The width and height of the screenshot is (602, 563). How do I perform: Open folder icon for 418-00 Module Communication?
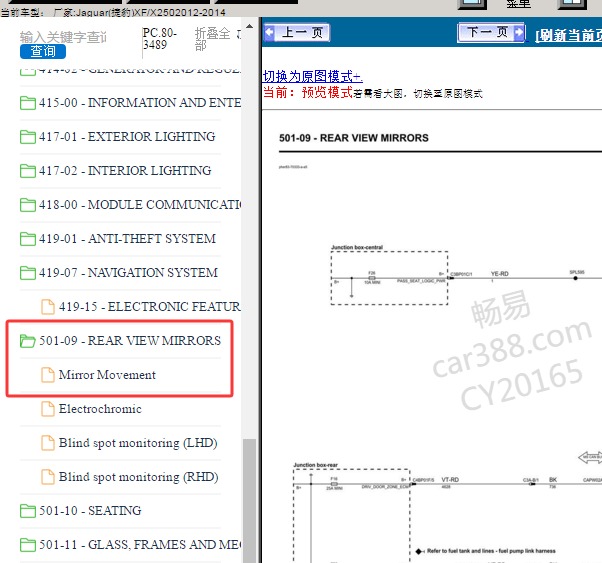[28, 205]
